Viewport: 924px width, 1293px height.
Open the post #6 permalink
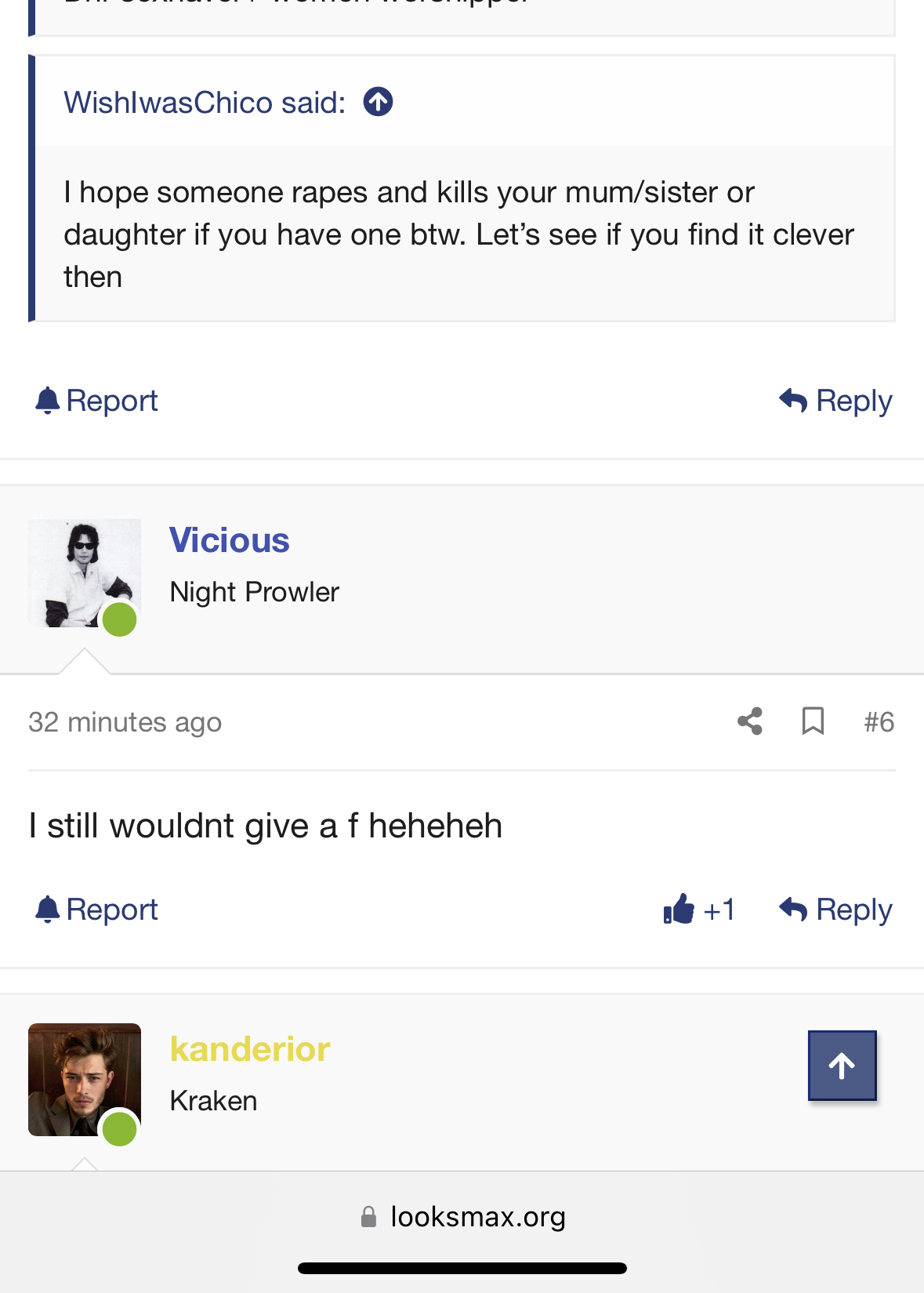click(879, 721)
